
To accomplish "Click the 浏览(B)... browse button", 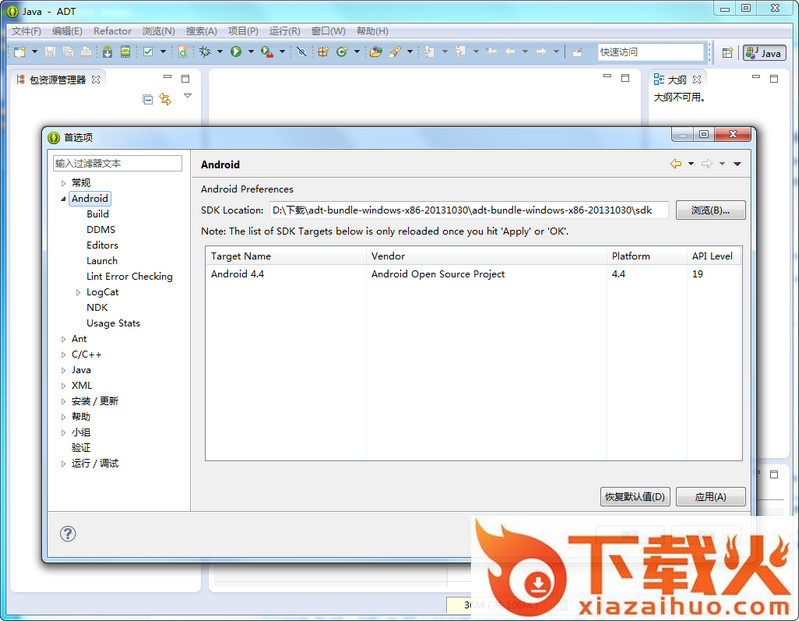I will point(710,210).
